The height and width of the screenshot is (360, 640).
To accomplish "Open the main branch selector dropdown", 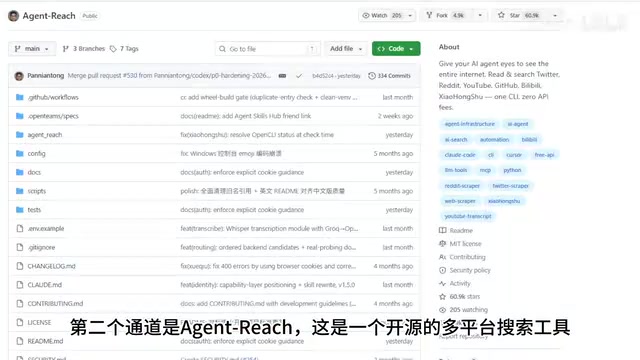I will click(32, 49).
